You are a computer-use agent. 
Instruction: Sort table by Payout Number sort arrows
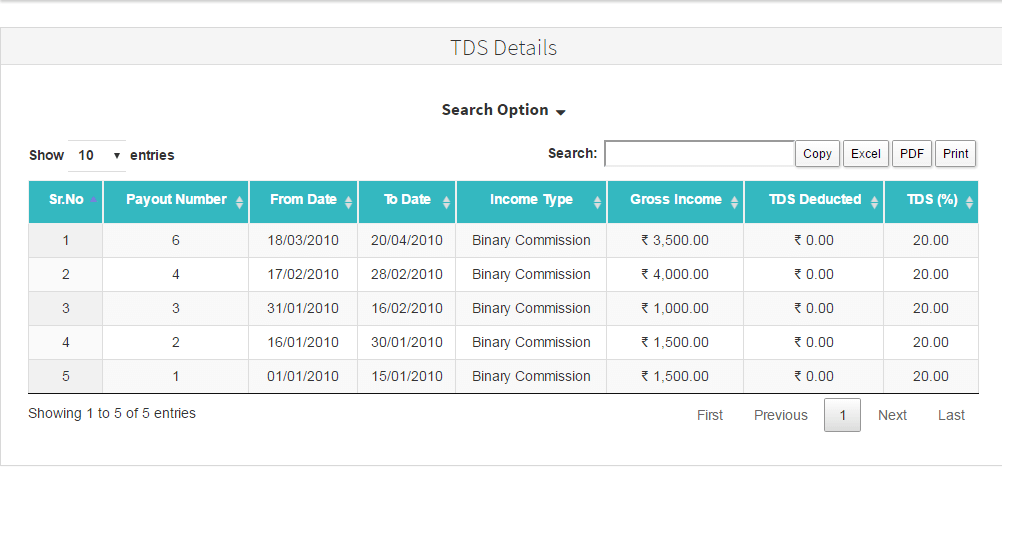(239, 202)
